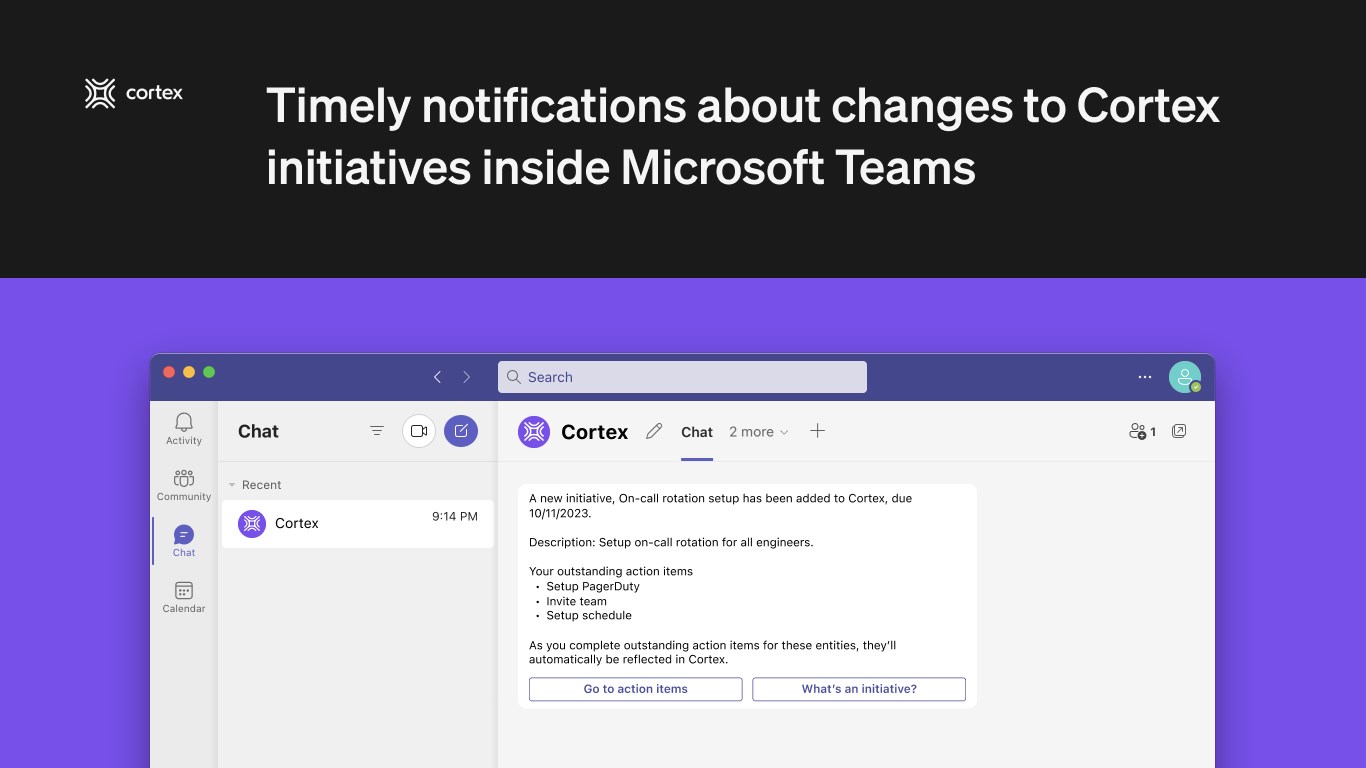Click the Cortex app avatar in header

tap(534, 432)
